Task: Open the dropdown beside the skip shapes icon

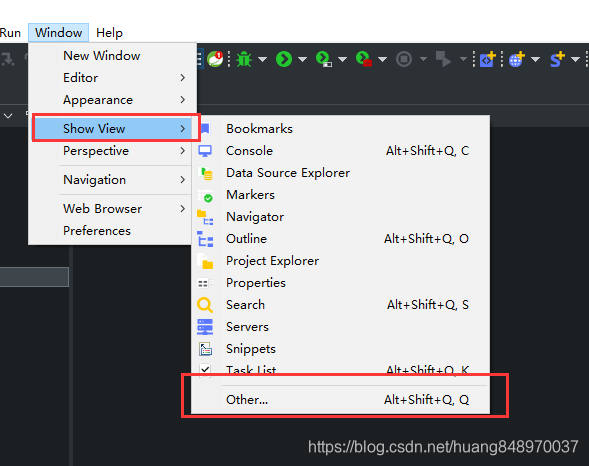Action: tap(463, 59)
